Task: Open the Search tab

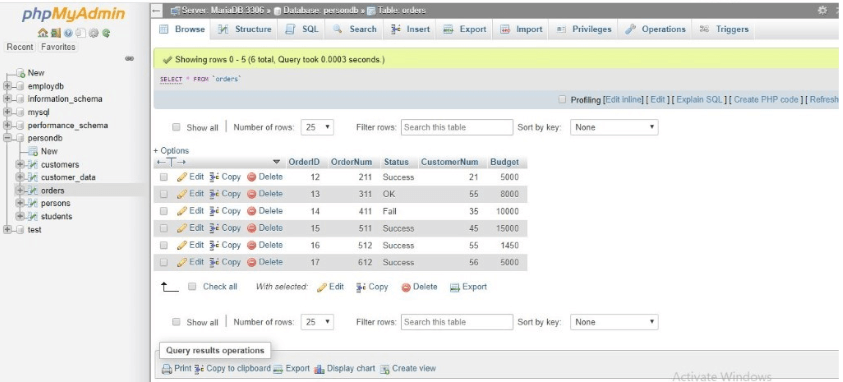Action: click(x=355, y=30)
